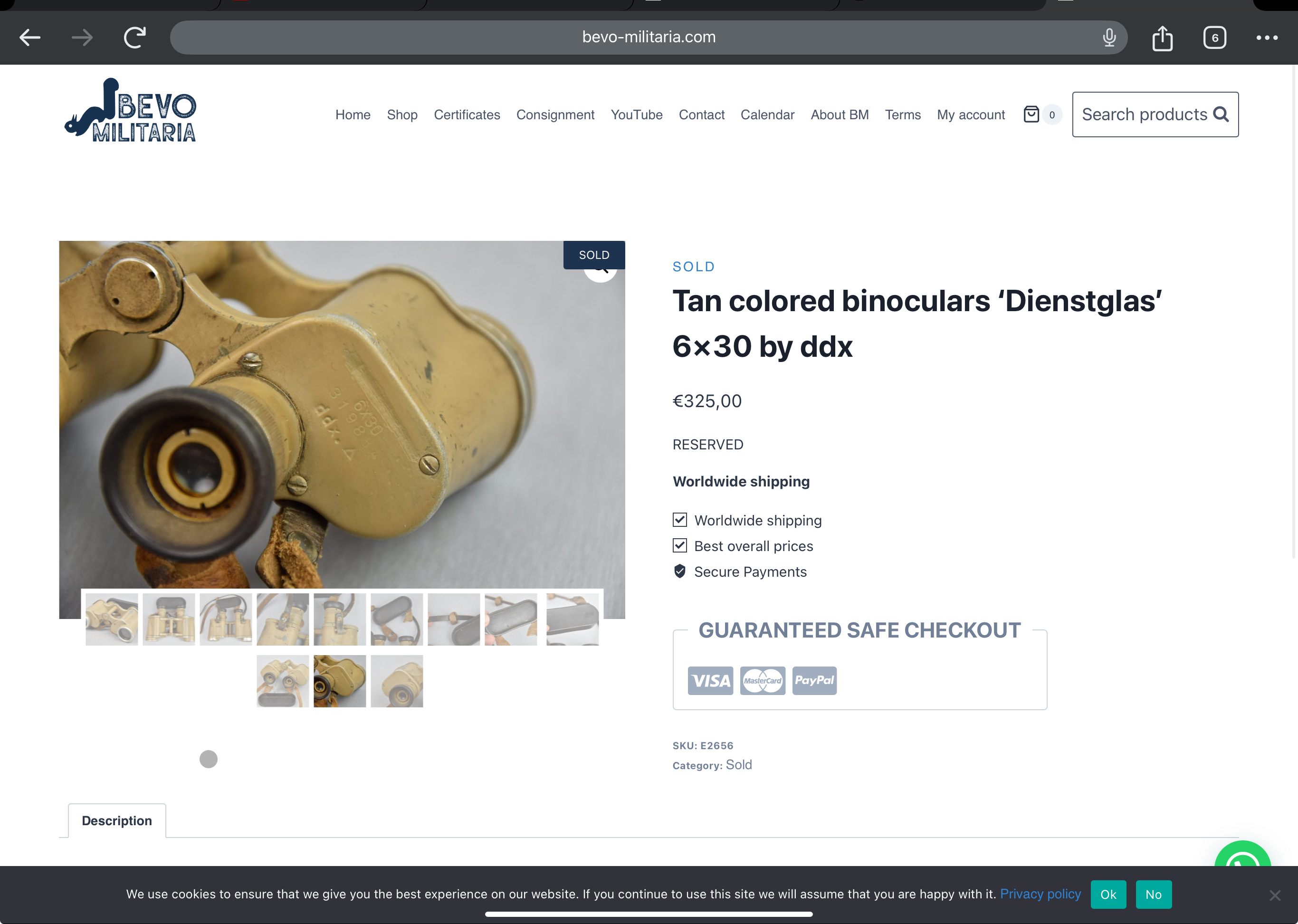
Task: Open the Shop menu item
Action: pyautogui.click(x=402, y=115)
